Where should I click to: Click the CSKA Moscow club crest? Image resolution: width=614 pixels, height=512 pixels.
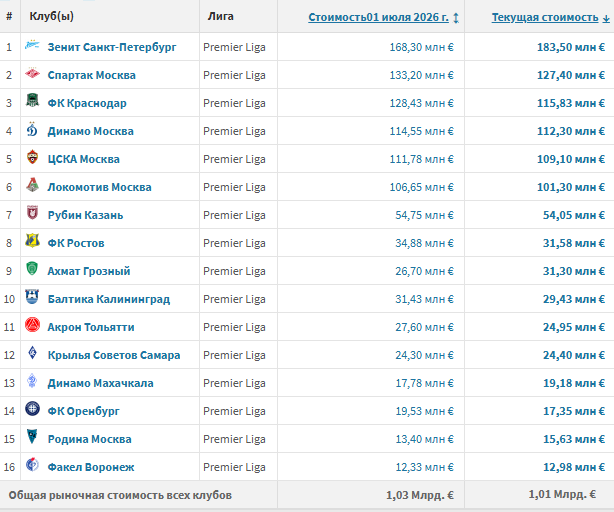click(x=32, y=157)
